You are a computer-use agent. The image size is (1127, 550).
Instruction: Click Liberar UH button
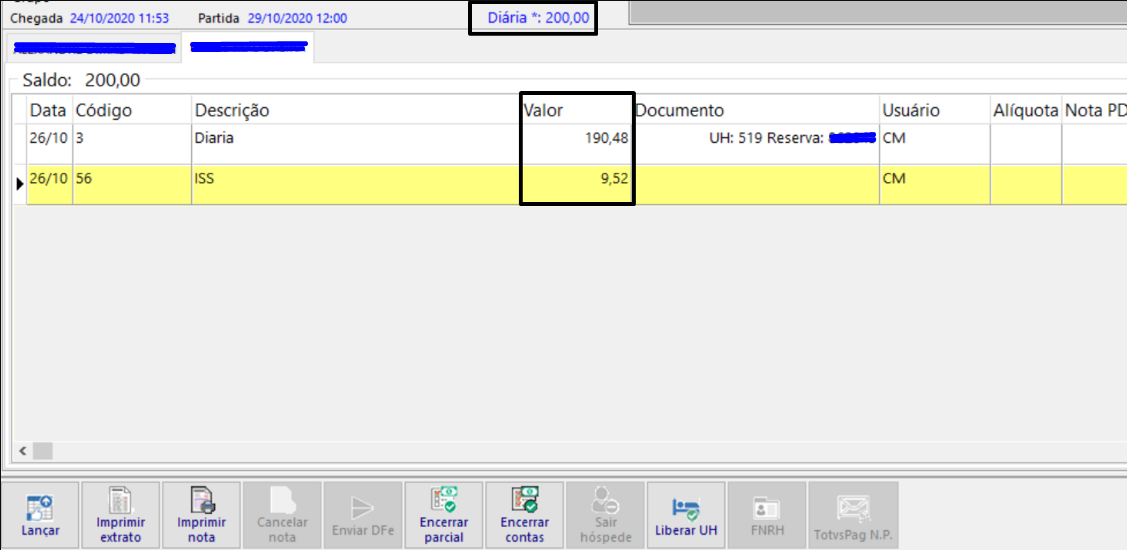[x=686, y=514]
